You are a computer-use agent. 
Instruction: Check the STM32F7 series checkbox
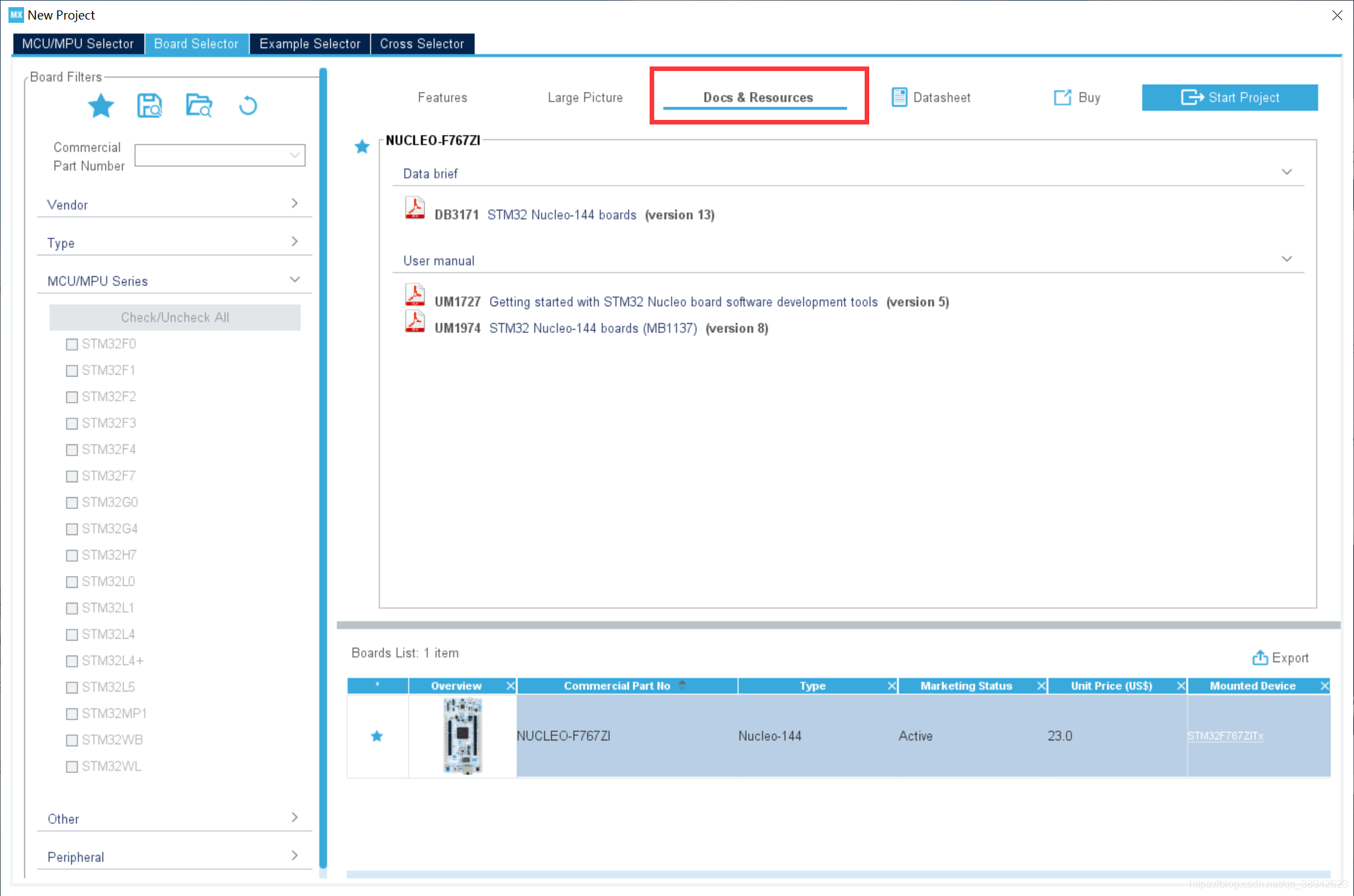72,476
